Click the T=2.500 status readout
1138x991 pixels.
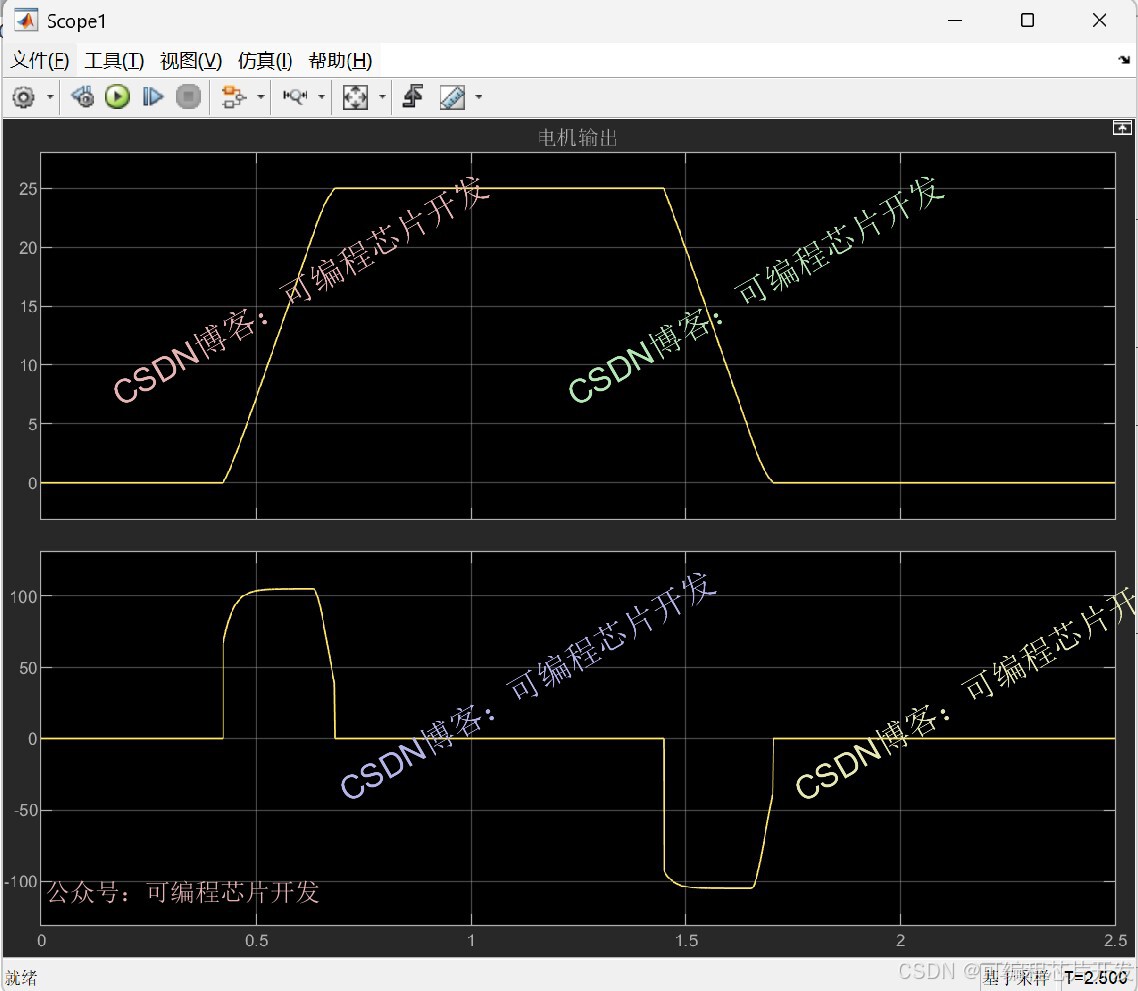coord(1096,977)
